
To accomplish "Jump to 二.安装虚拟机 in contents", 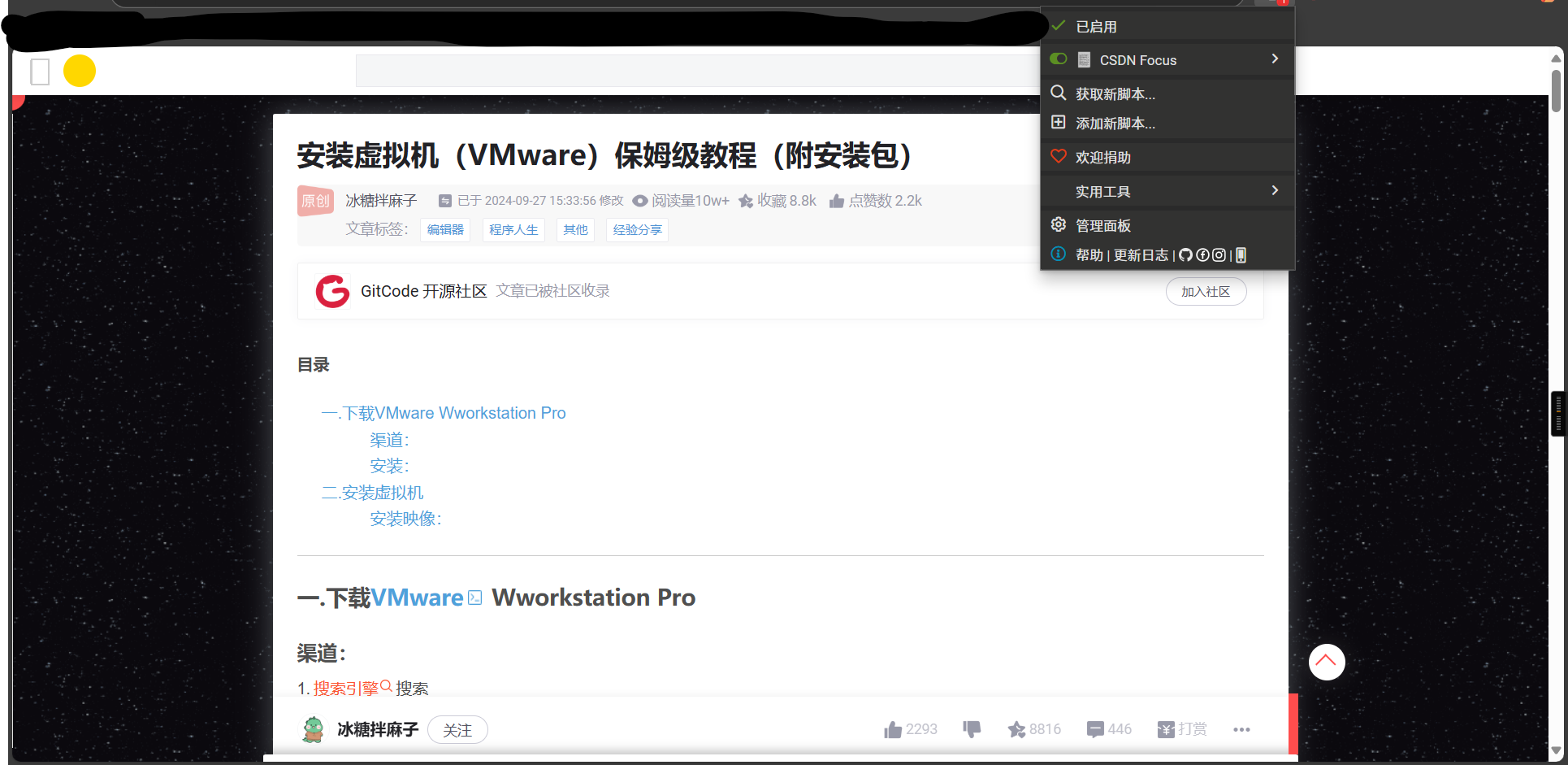I will tap(373, 493).
